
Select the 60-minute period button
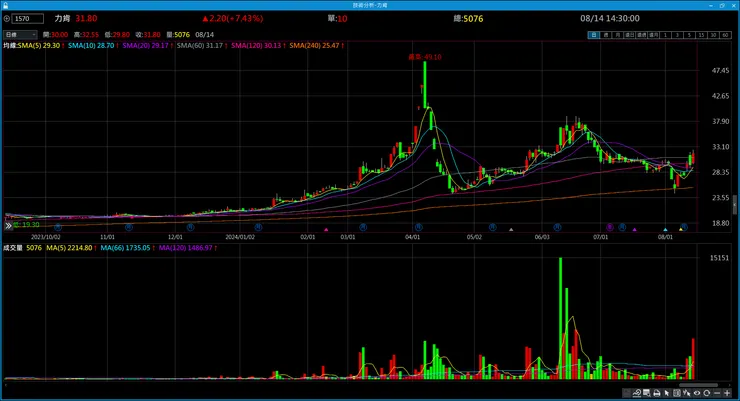tap(725, 35)
